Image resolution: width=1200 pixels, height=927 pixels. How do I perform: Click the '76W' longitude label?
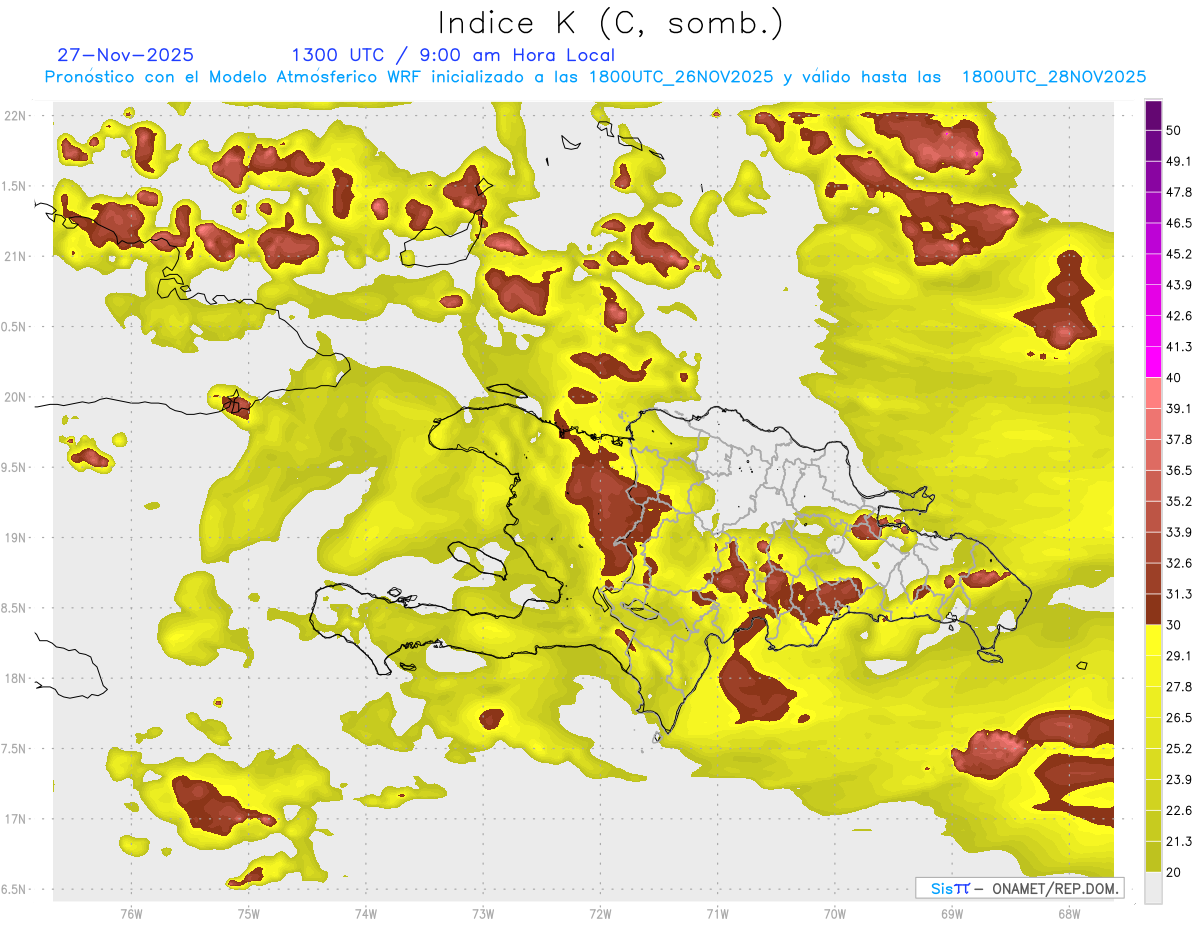[131, 913]
